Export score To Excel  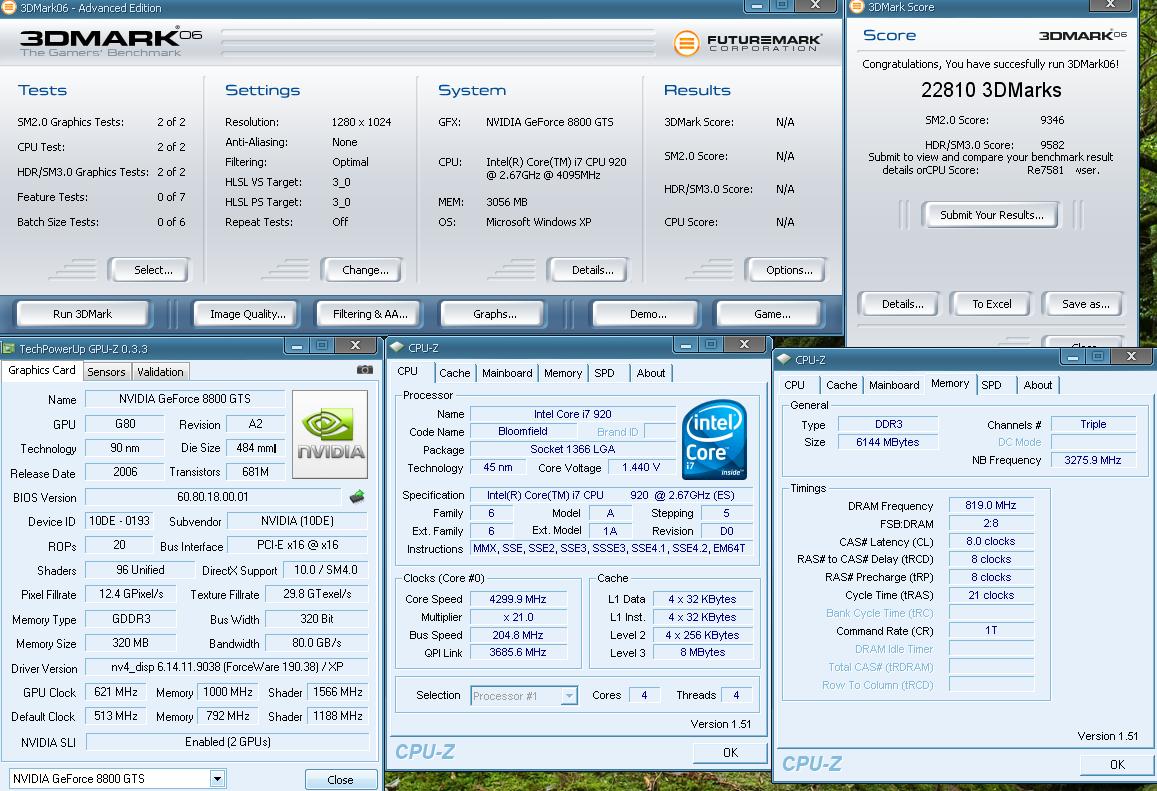click(992, 304)
